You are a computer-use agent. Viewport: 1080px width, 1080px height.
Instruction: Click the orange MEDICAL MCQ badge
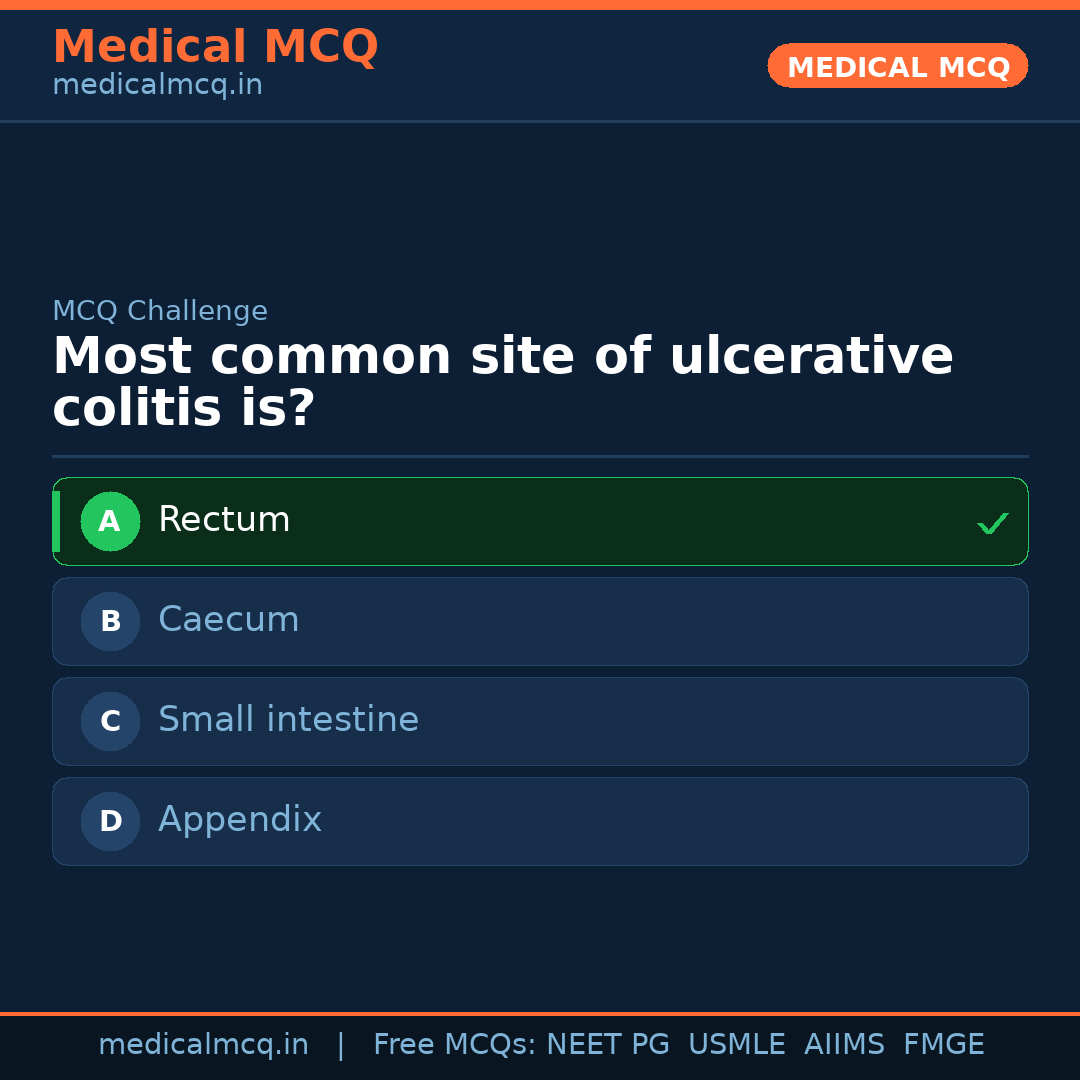click(897, 66)
